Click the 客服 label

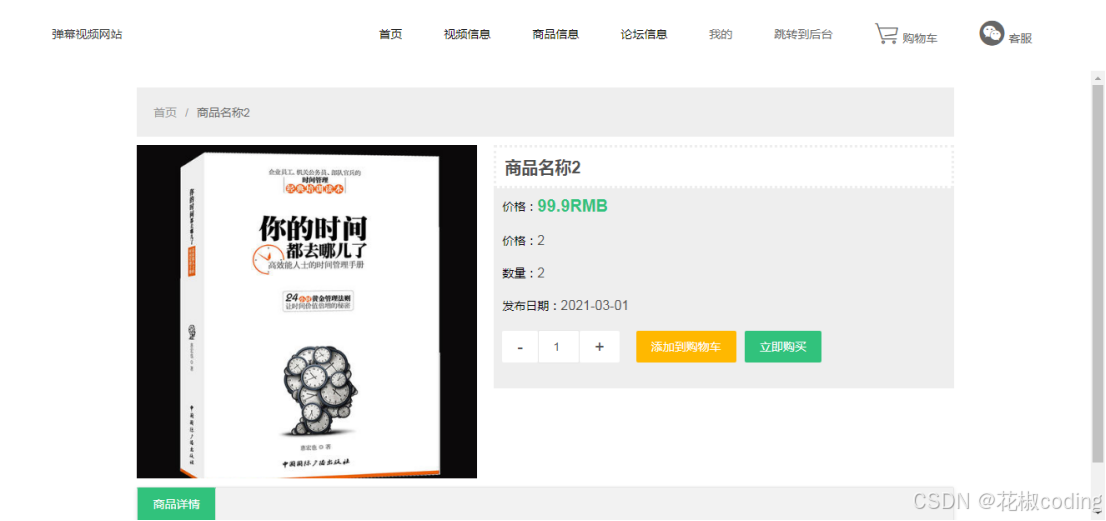coord(1020,39)
